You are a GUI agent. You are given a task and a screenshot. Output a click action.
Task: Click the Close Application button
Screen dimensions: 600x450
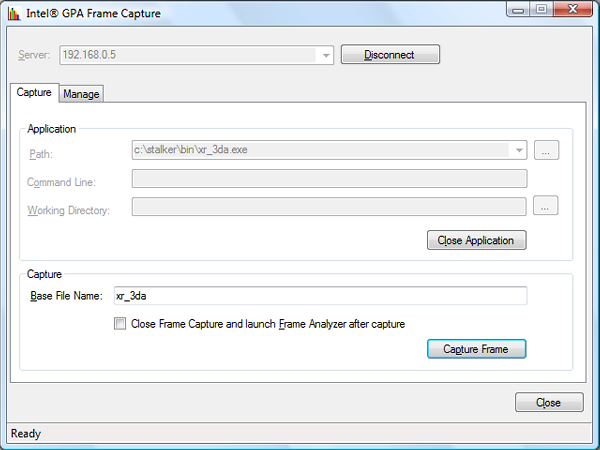476,240
